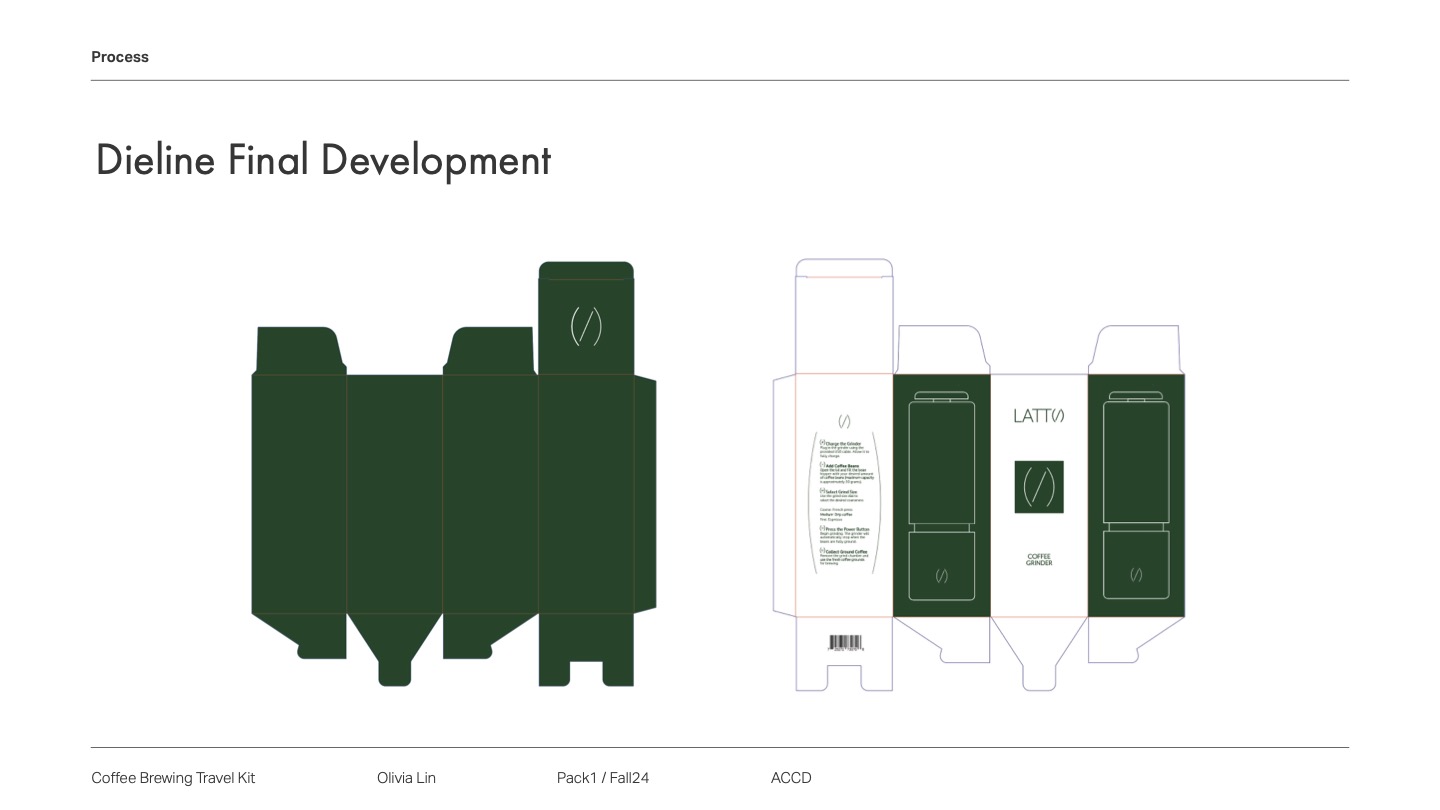Open the Coffee Brewing Travel Kit footer link
The height and width of the screenshot is (810, 1440).
173,778
